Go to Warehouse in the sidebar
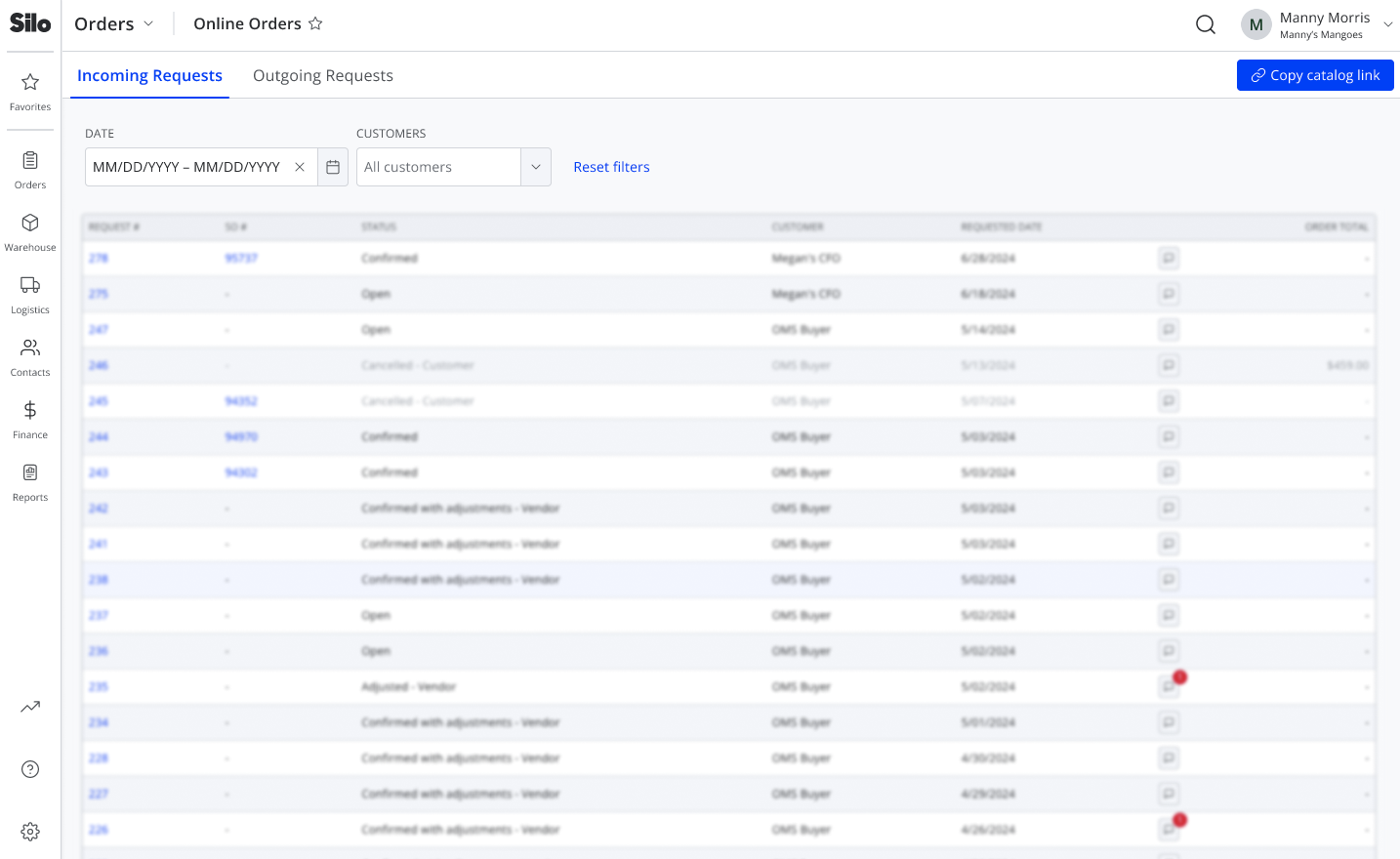This screenshot has width=1400, height=859. coord(30,232)
